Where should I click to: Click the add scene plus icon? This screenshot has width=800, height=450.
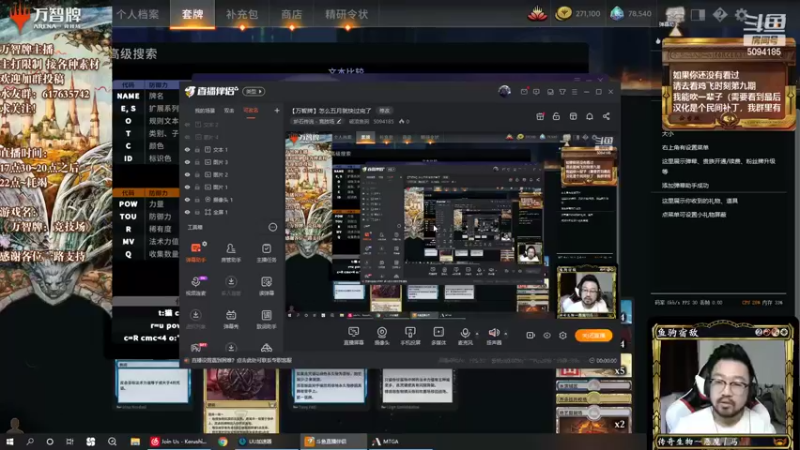(277, 110)
